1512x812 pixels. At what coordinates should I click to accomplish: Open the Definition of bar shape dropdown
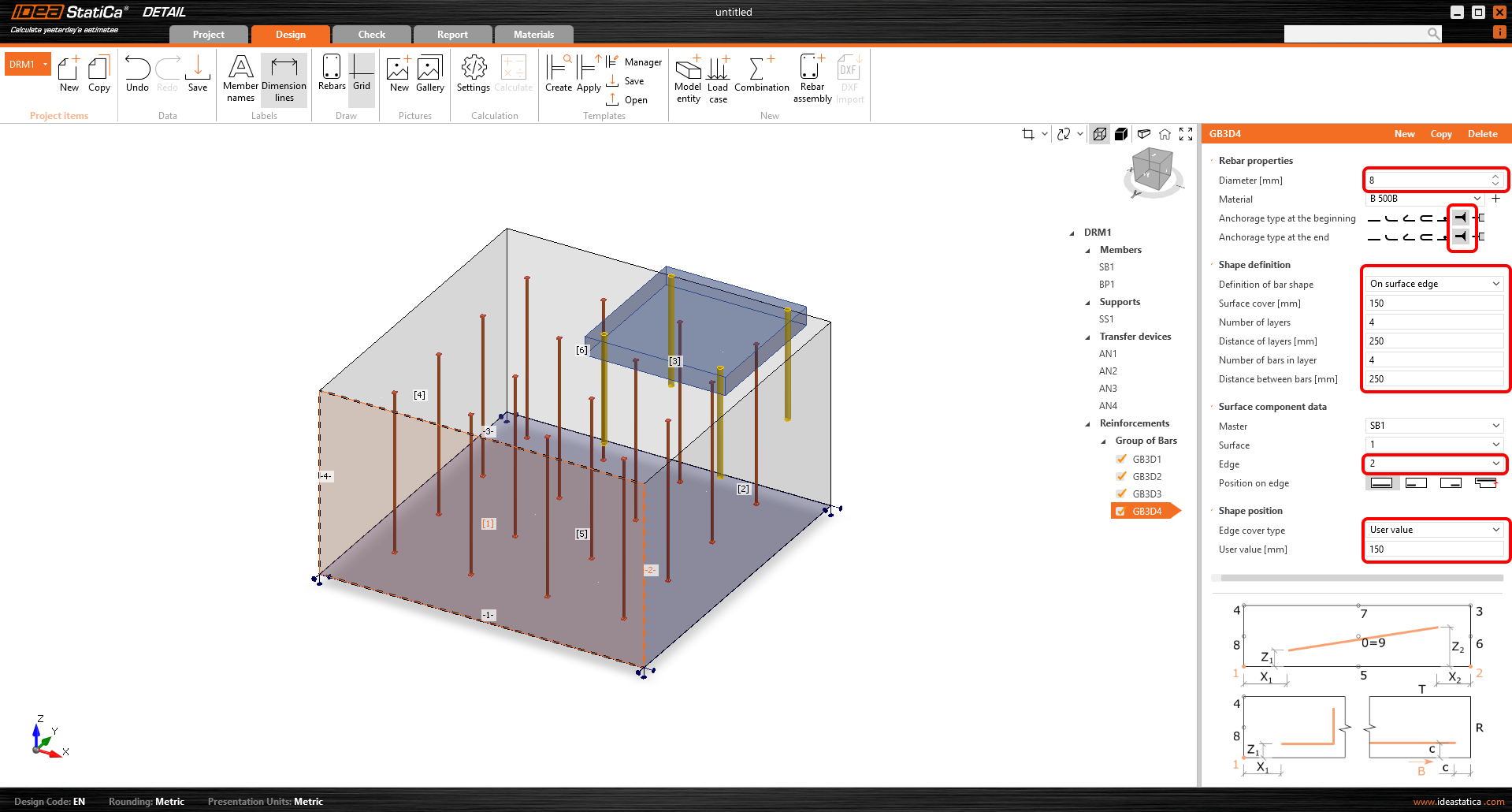click(x=1433, y=284)
